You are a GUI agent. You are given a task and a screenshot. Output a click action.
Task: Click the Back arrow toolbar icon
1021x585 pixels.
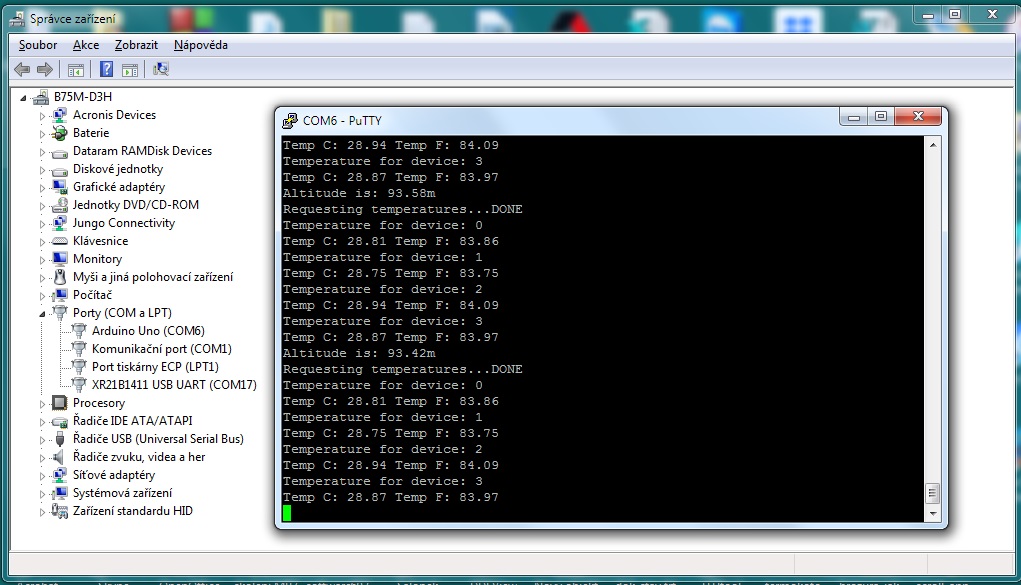point(22,70)
